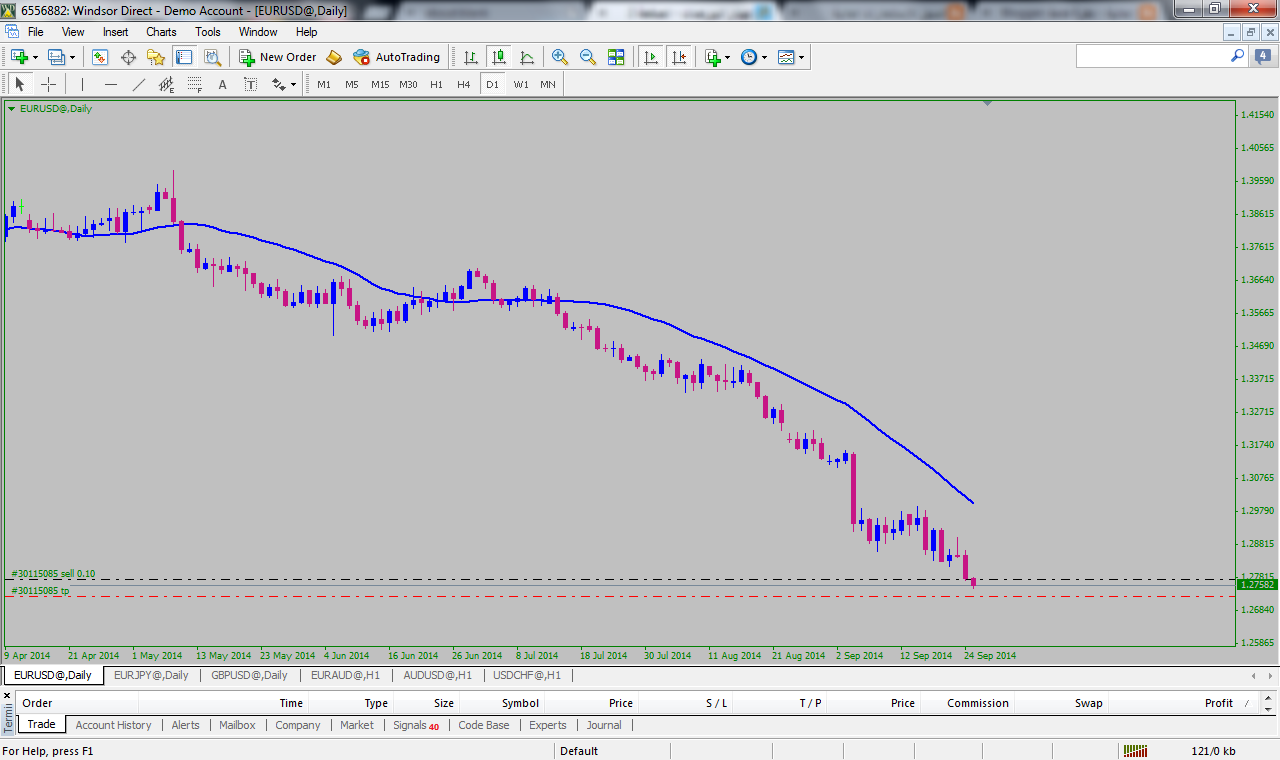Toggle the Terminal panel icon

(184, 57)
